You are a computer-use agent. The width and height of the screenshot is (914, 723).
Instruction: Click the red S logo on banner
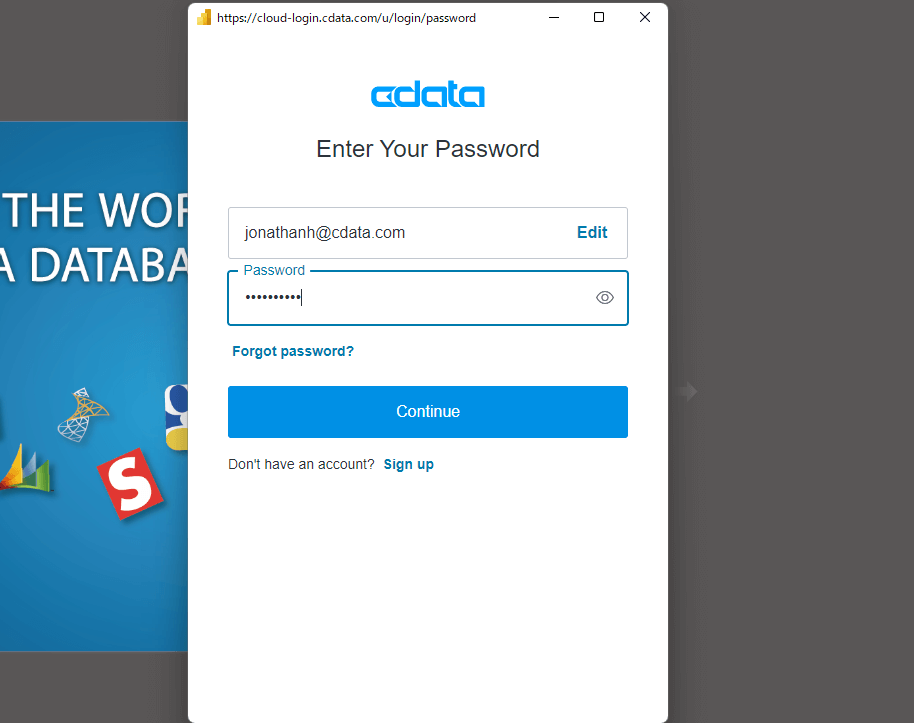tap(130, 484)
